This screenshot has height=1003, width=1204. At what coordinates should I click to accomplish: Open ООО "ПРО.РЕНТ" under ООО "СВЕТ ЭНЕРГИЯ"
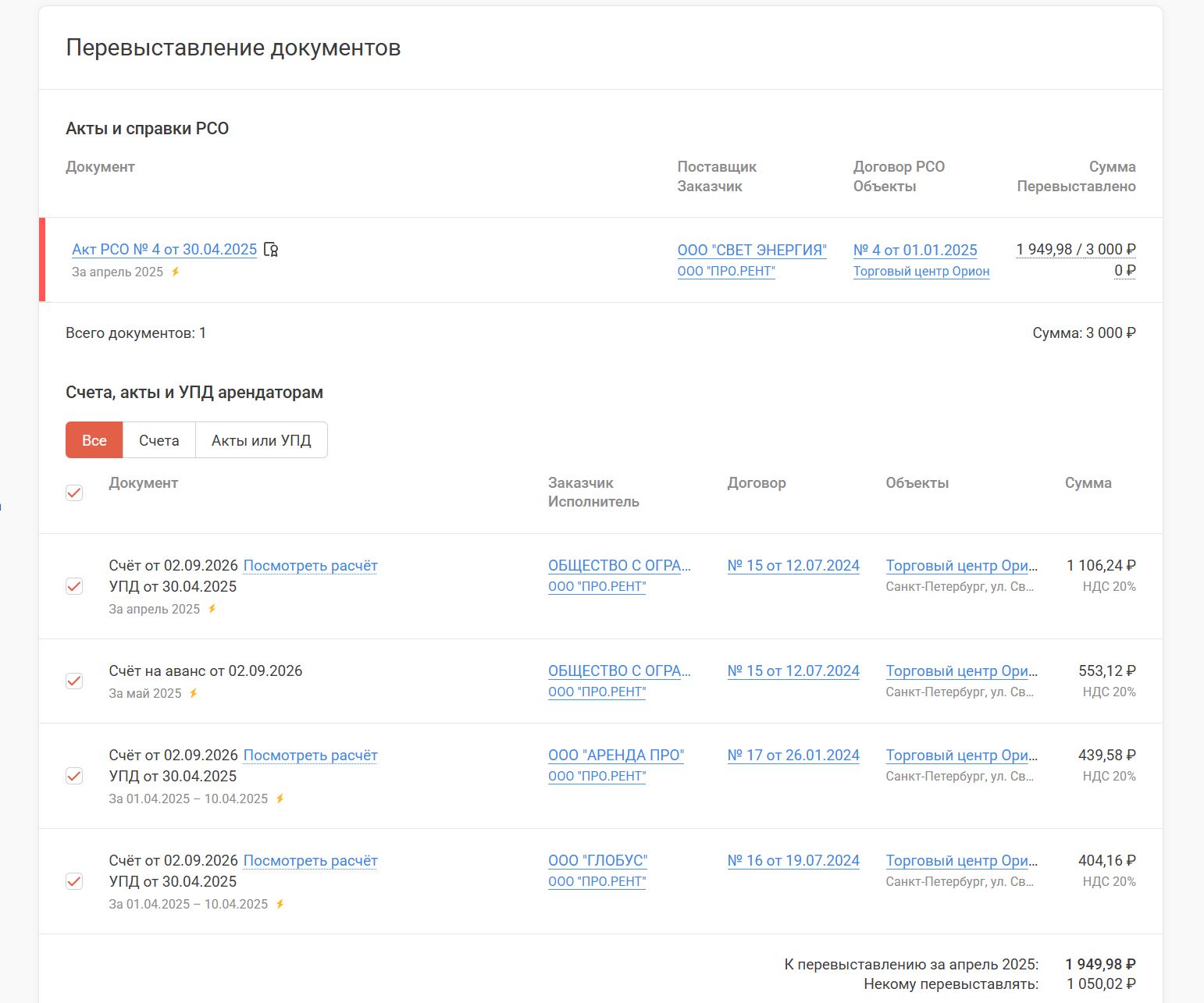click(726, 272)
